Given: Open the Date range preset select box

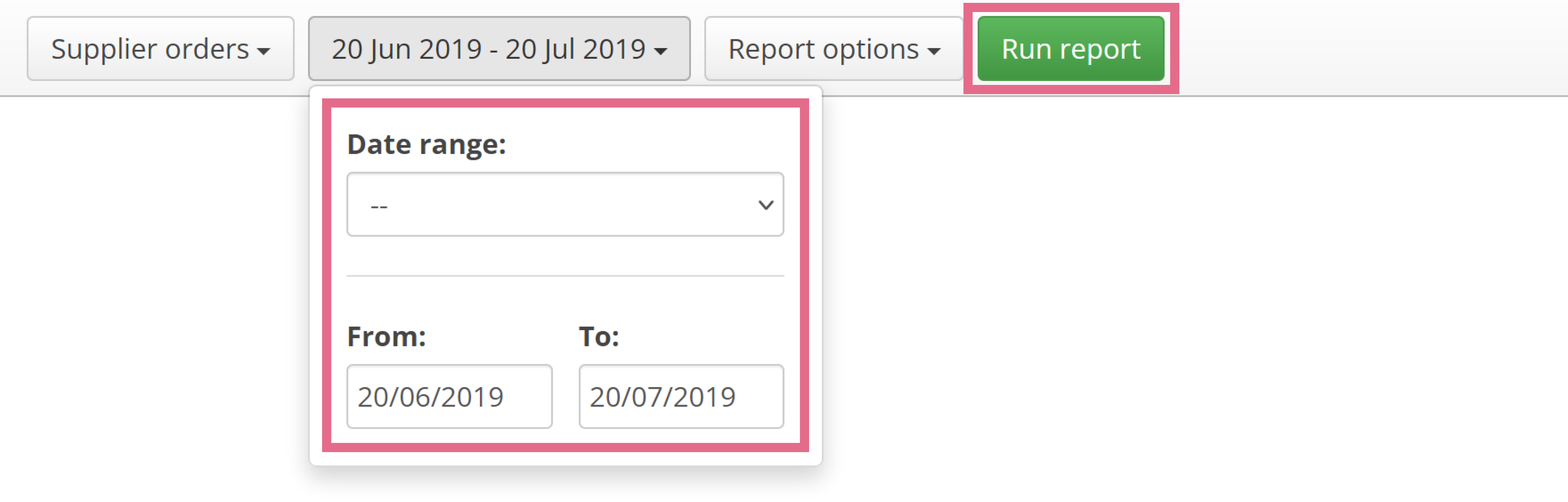Looking at the screenshot, I should [x=565, y=204].
